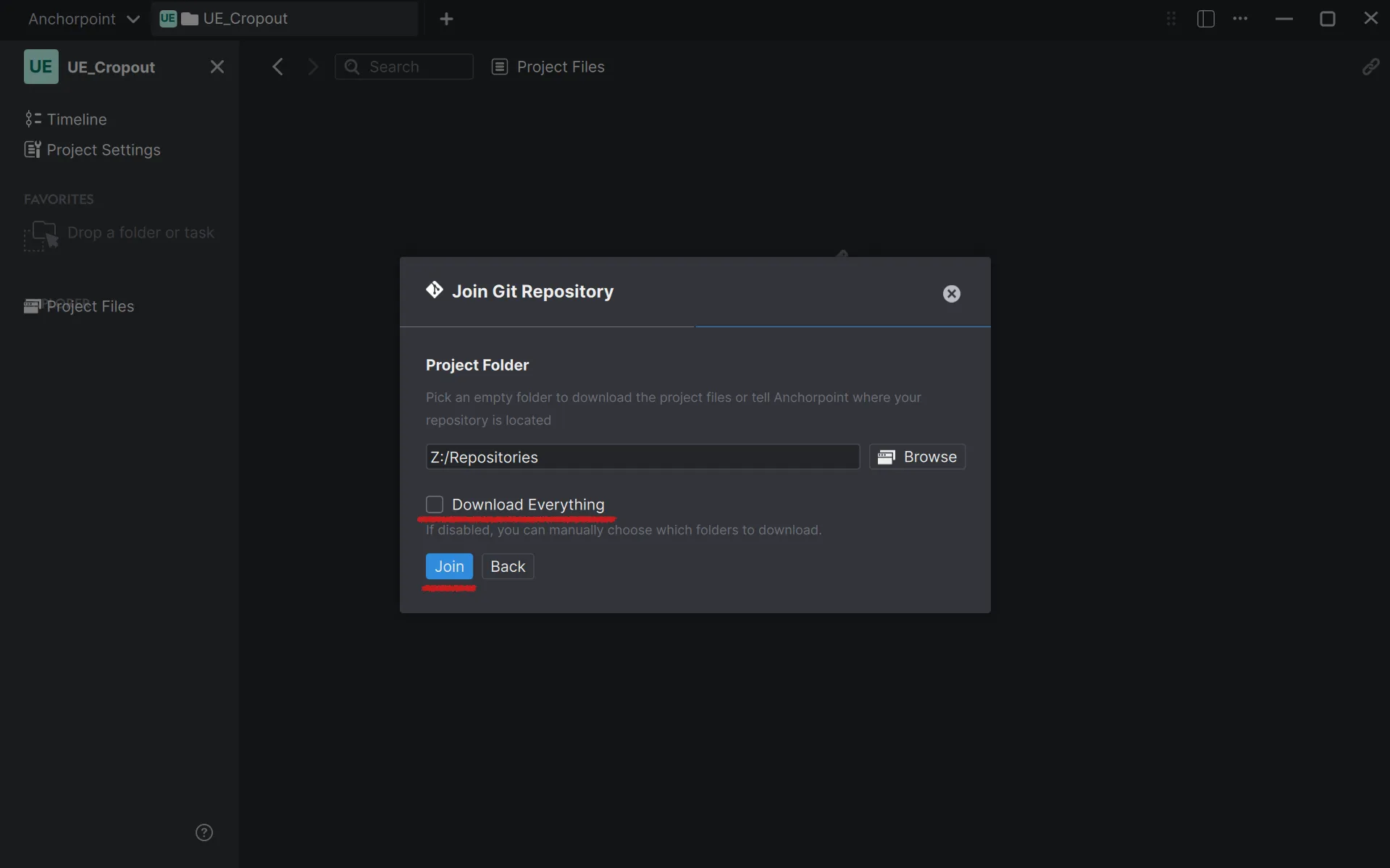Click the Back button in the dialog
This screenshot has height=868, width=1390.
click(x=508, y=565)
